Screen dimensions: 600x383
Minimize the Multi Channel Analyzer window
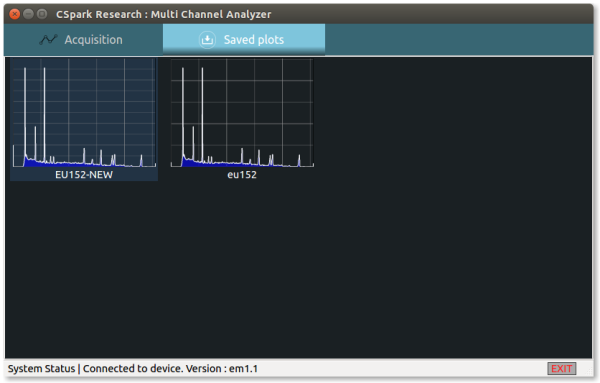point(28,14)
